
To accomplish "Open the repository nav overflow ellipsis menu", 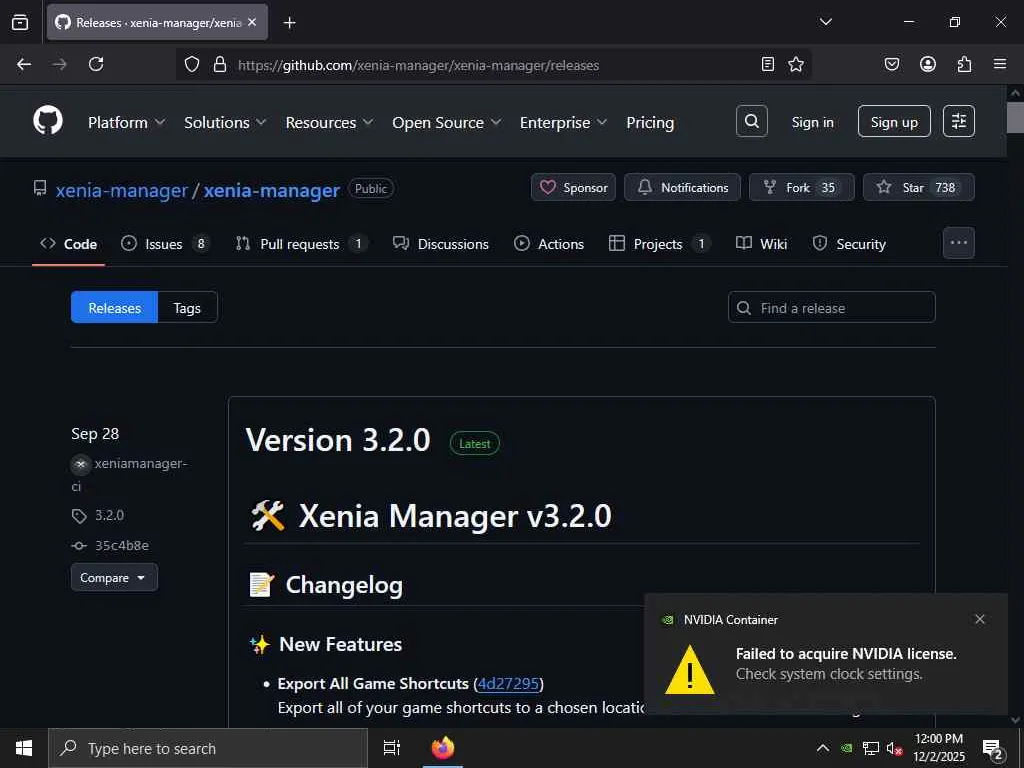I will pyautogui.click(x=959, y=243).
